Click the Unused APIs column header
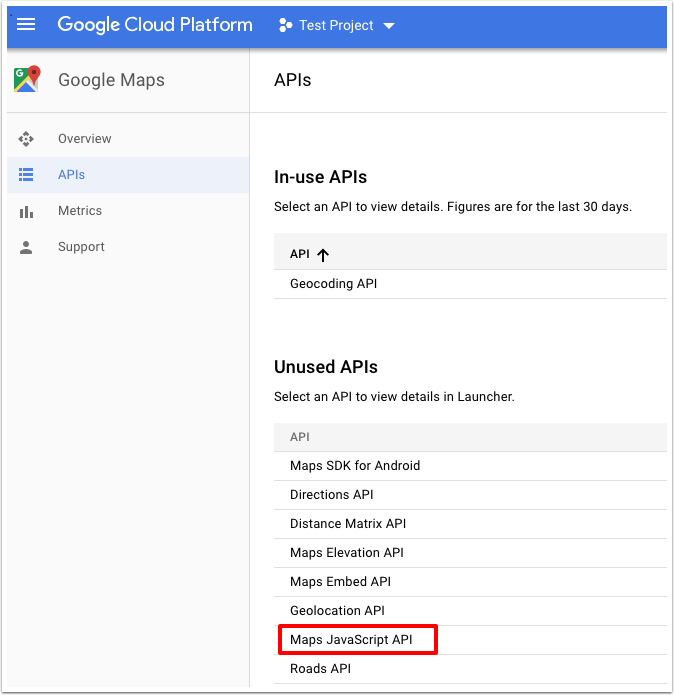Image resolution: width=674 pixels, height=695 pixels. pos(300,437)
